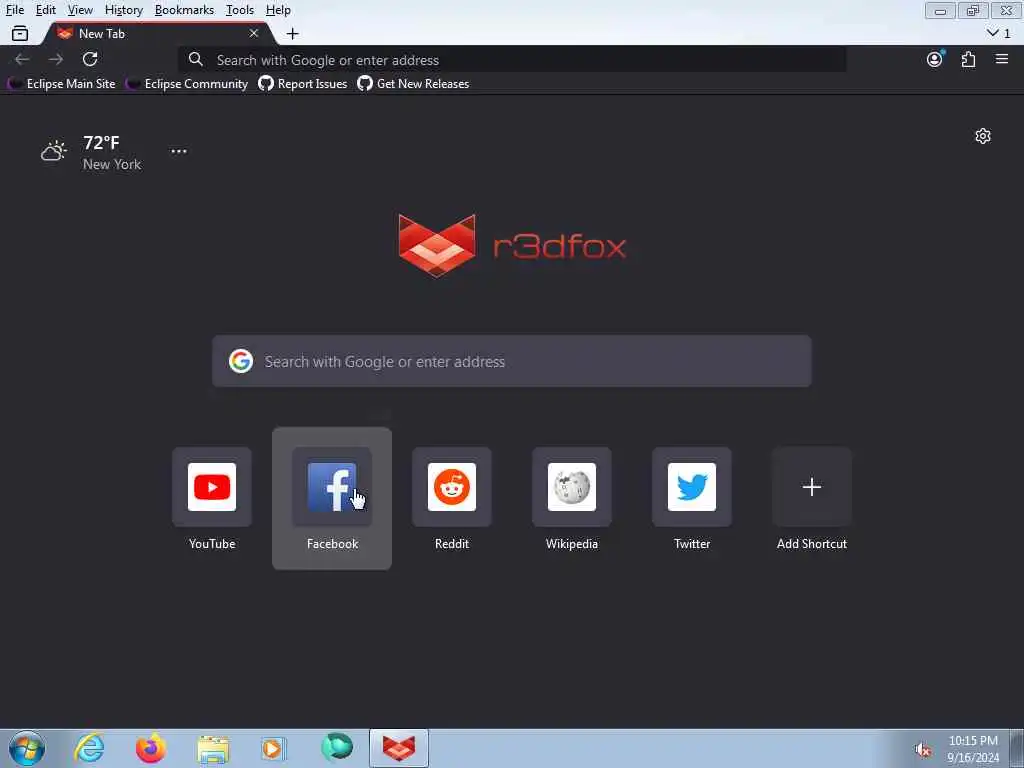Click the Add Shortcut plus tile

coord(812,487)
